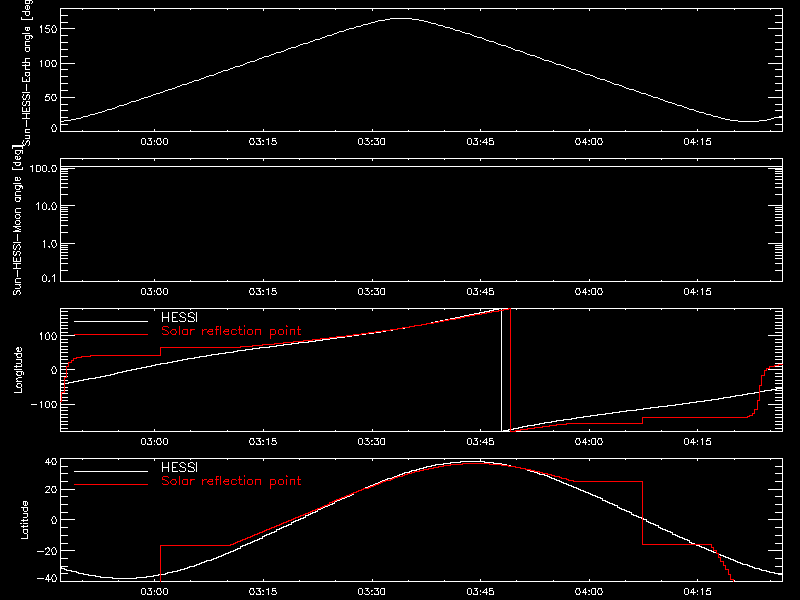Image resolution: width=800 pixels, height=600 pixels.
Task: Click the 0.1 value on Moon angle axis
Action: tap(49, 279)
